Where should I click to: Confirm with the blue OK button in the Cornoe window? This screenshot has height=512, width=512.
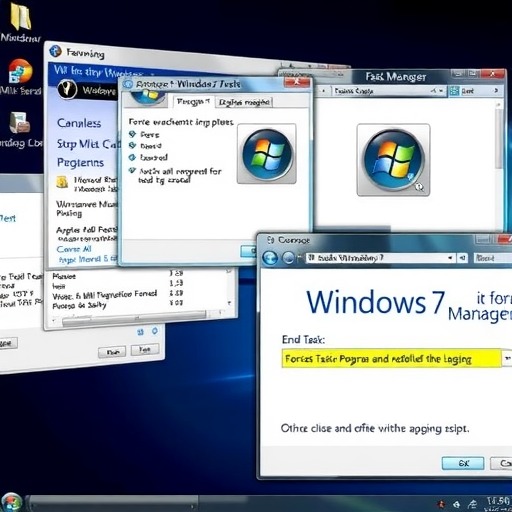463,463
